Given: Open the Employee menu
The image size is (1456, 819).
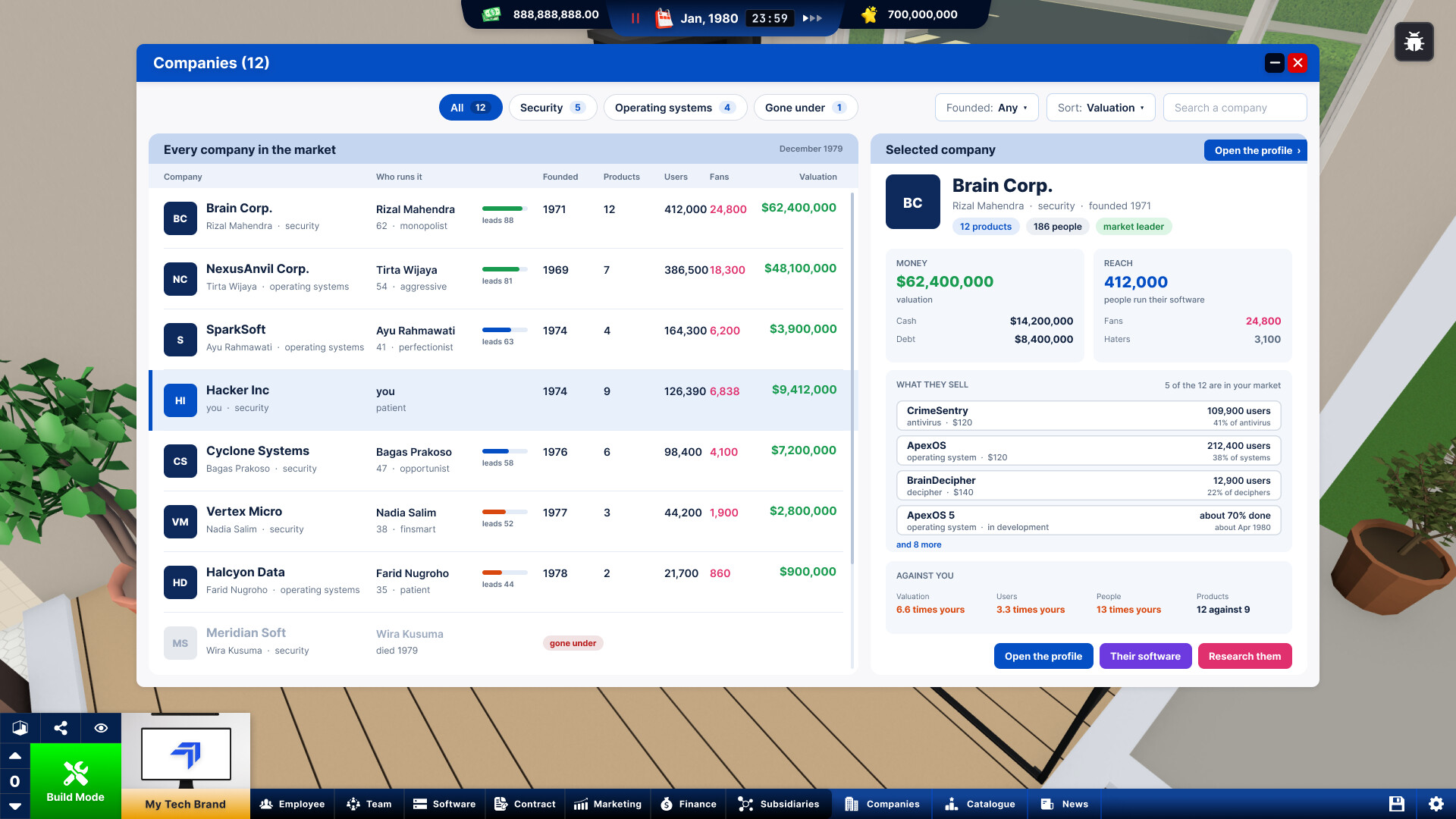Looking at the screenshot, I should 292,804.
